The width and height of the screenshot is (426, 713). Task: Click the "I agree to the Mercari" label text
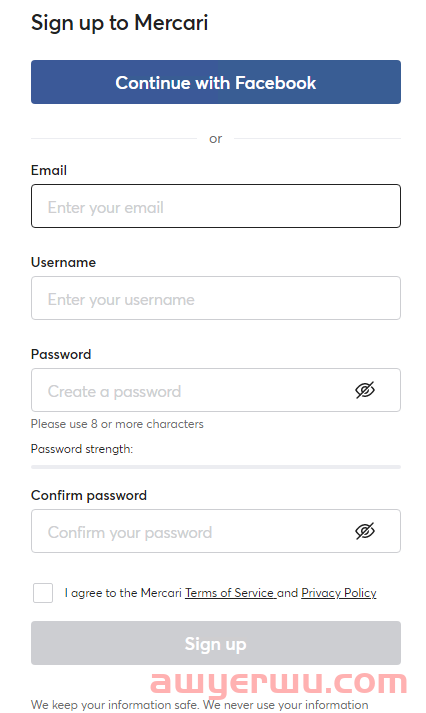point(123,593)
